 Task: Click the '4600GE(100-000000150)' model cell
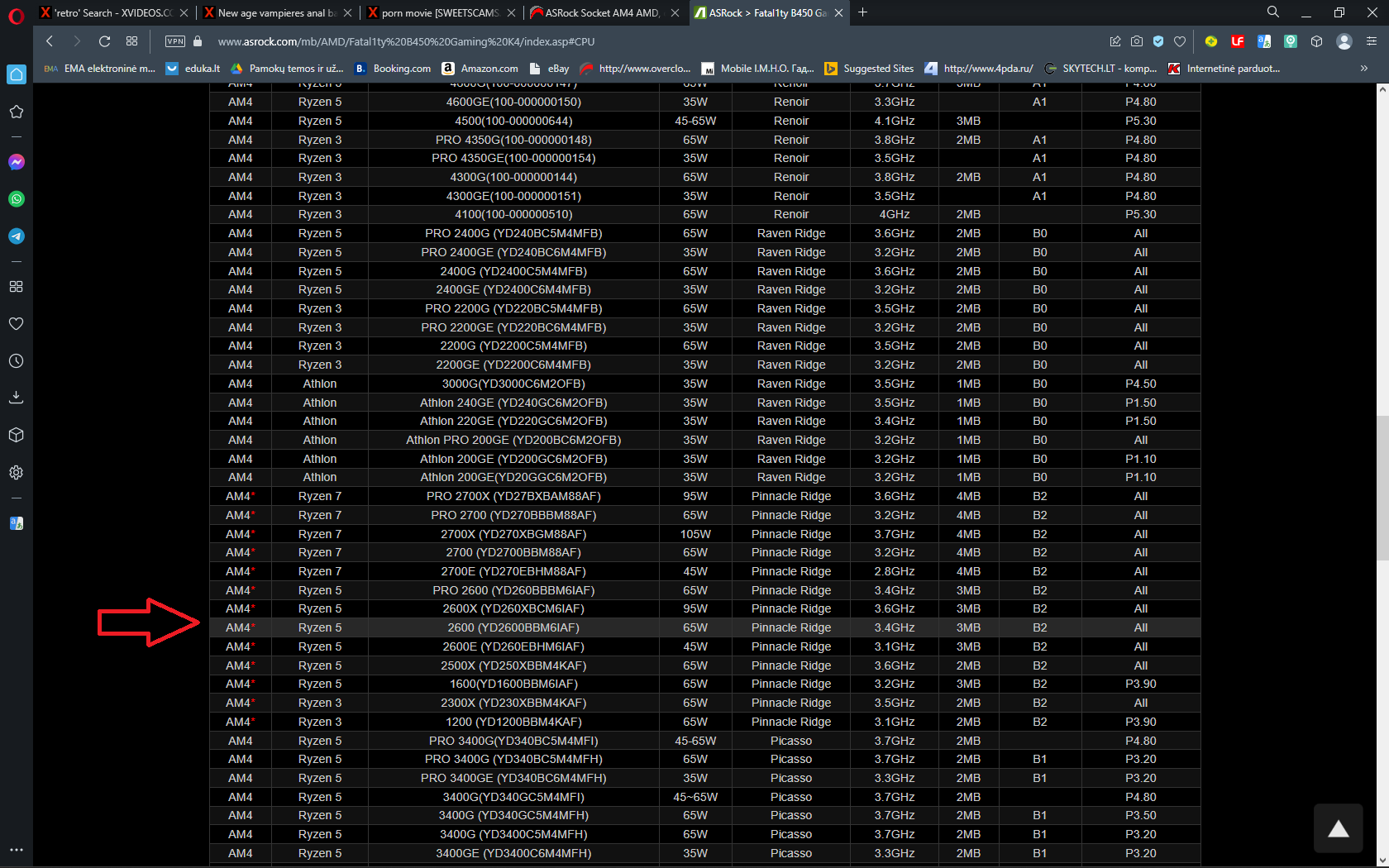[x=513, y=102]
